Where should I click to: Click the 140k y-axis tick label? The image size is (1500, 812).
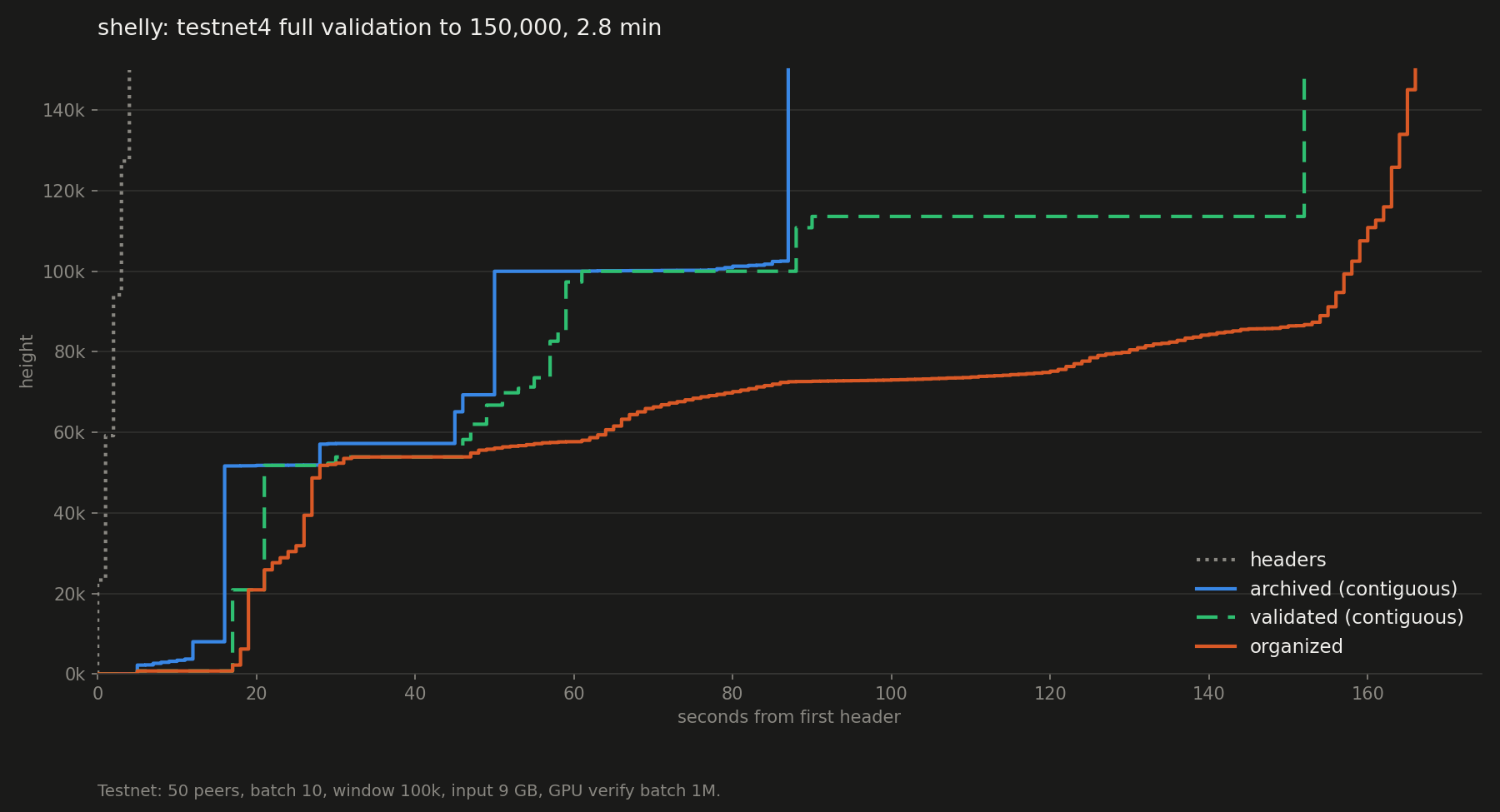coord(64,110)
